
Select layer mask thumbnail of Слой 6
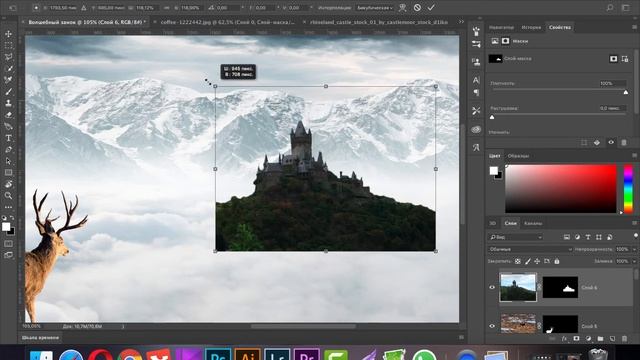pyautogui.click(x=560, y=287)
